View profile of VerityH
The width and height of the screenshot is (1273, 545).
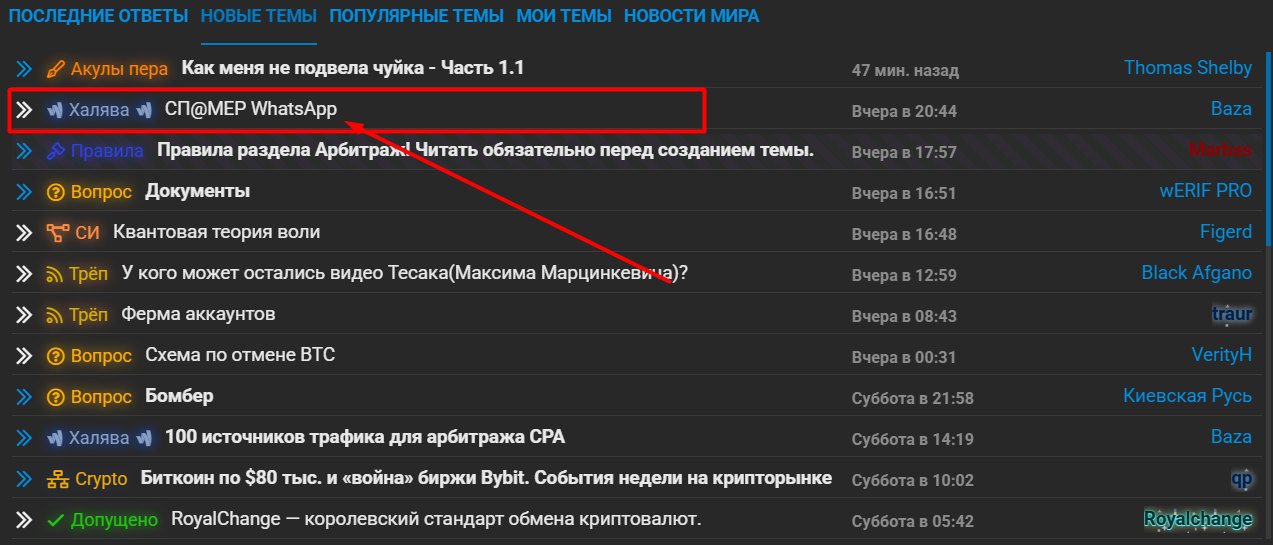coord(1222,355)
